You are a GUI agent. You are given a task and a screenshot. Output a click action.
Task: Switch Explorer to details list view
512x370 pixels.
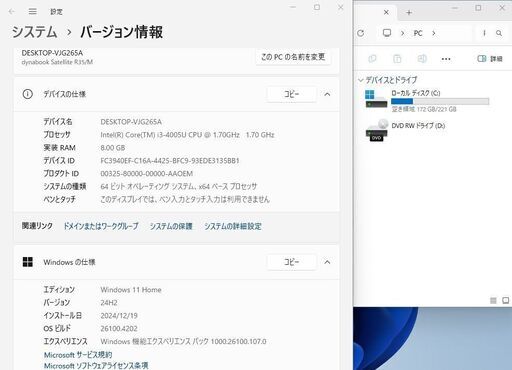pyautogui.click(x=493, y=300)
